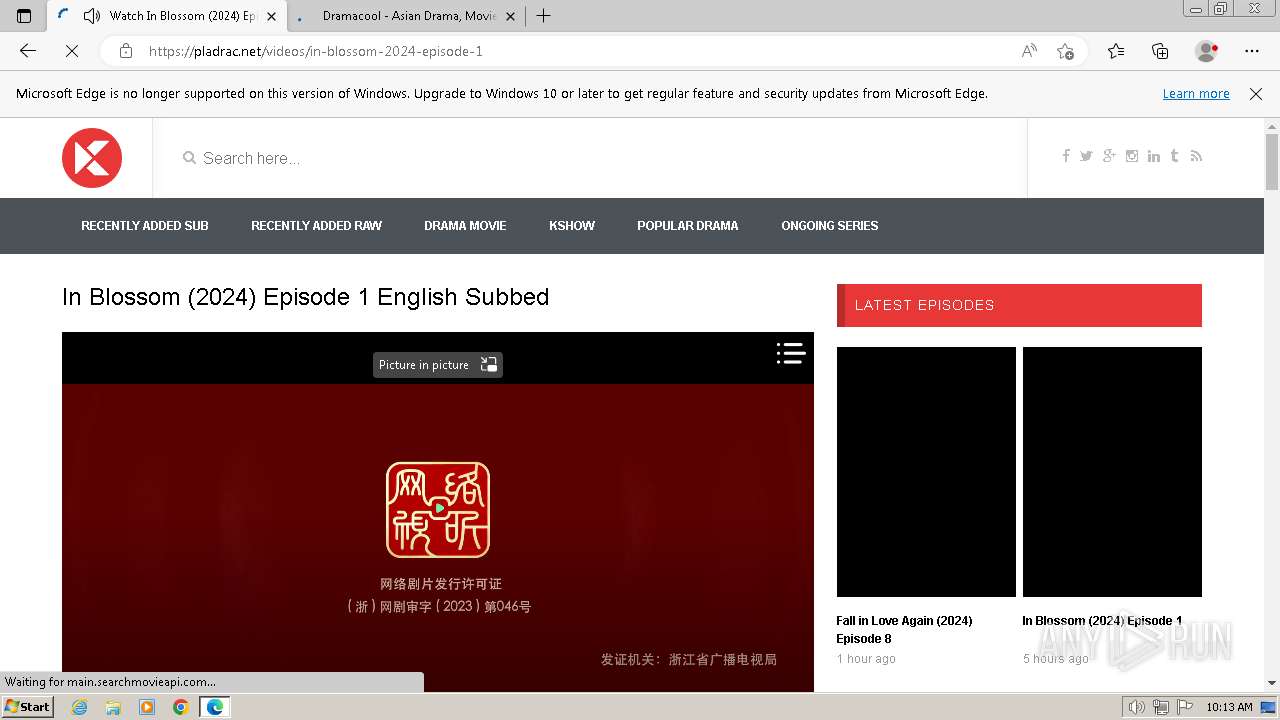
Task: Launch Chrome from the taskbar
Action: pyautogui.click(x=180, y=707)
